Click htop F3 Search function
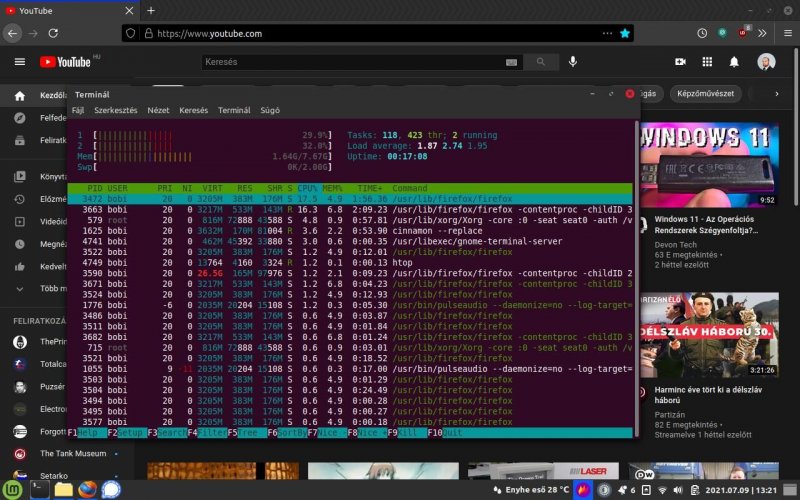 point(167,433)
